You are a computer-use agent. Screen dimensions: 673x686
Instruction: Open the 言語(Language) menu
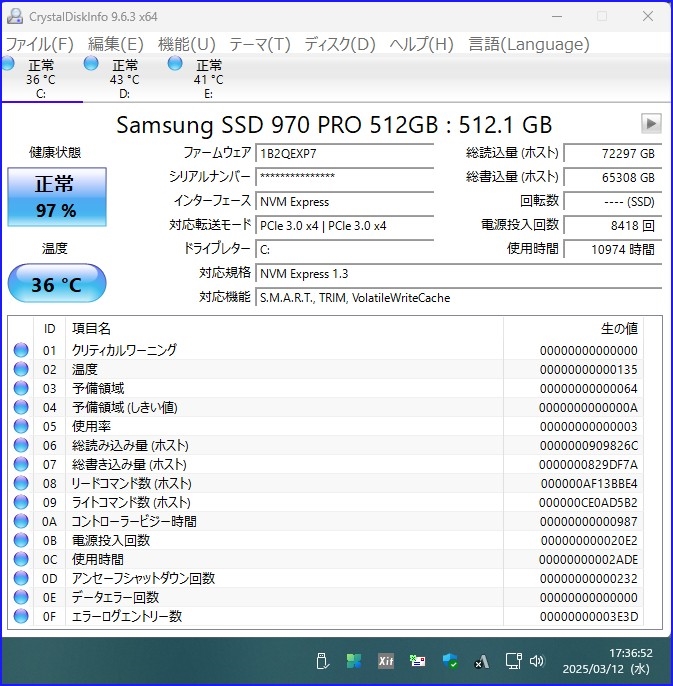point(529,44)
